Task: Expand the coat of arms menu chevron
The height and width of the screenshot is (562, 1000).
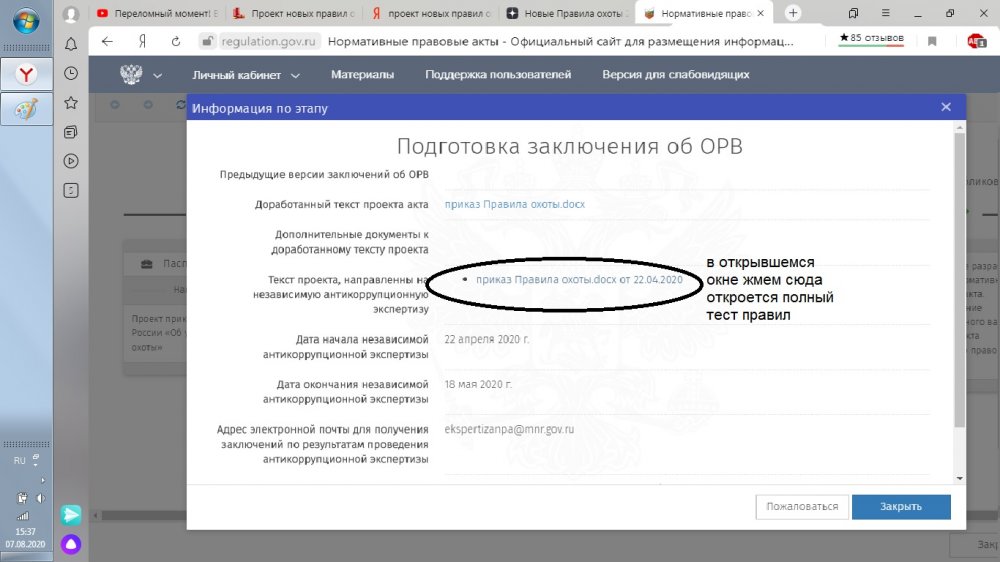Action: (158, 76)
